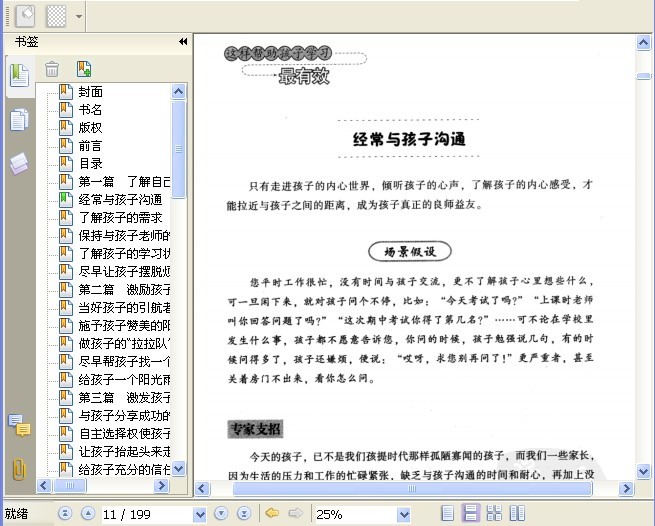Click the bookmark list scroll right arrow
The image size is (655, 526).
click(161, 485)
